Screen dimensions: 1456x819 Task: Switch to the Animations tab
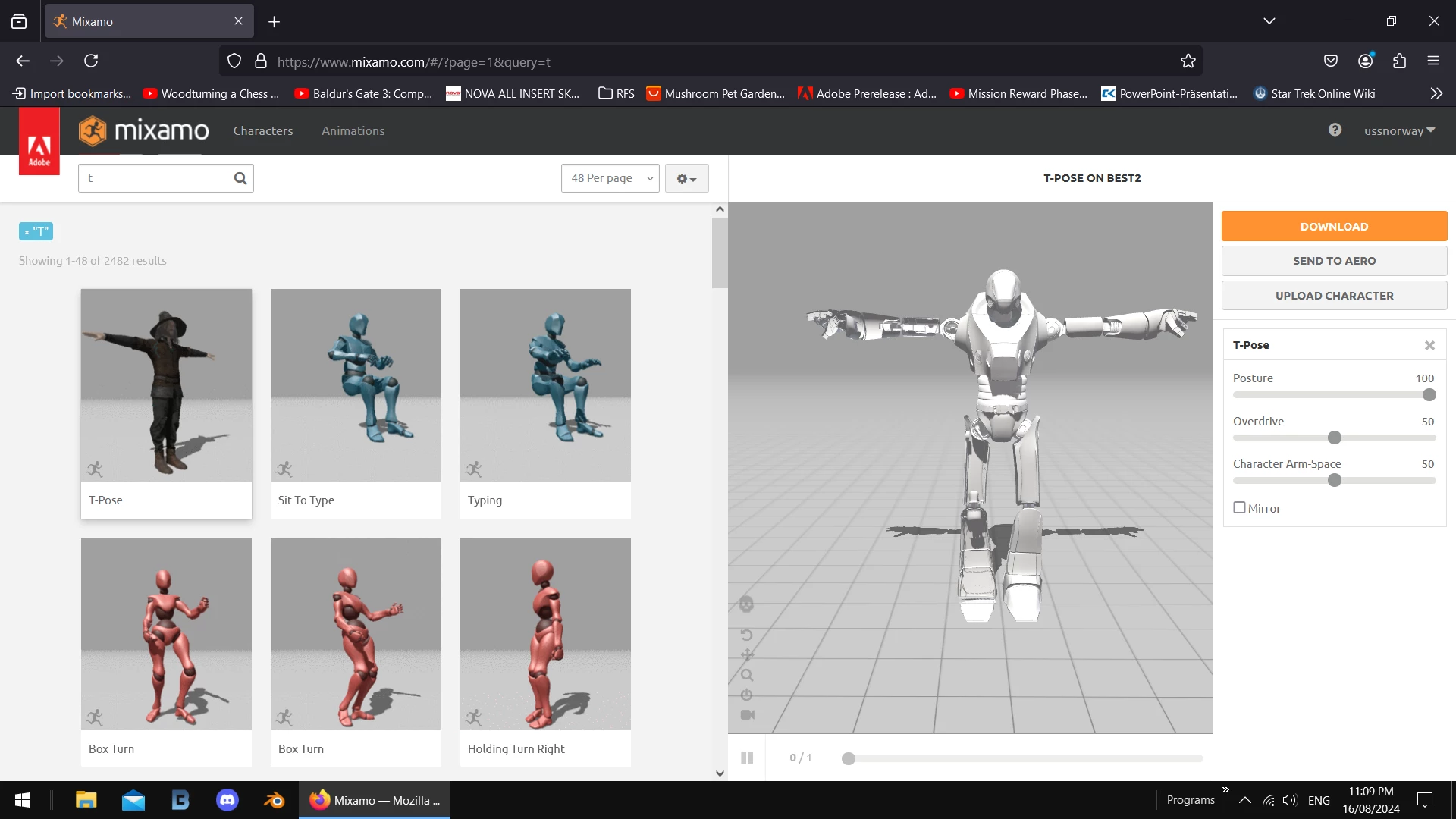pos(353,130)
